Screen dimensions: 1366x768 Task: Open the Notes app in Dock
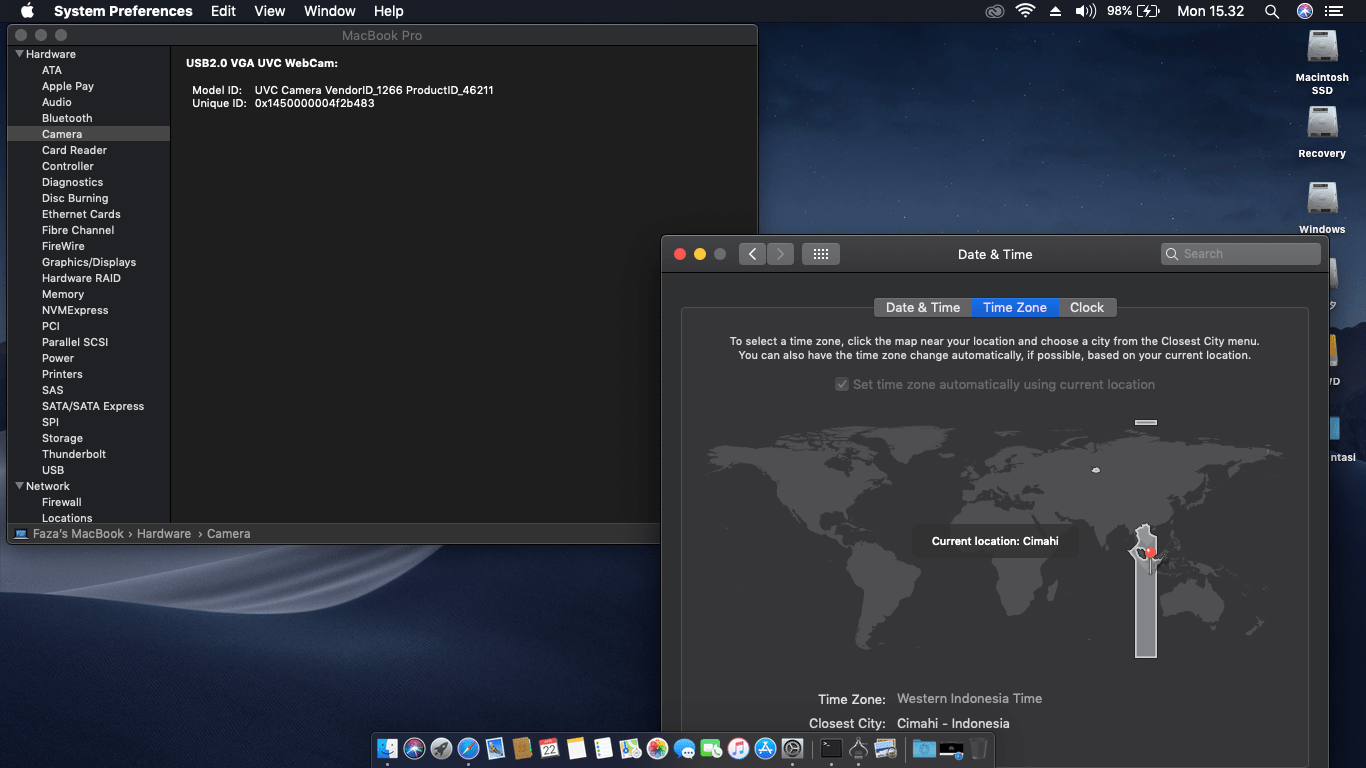576,748
